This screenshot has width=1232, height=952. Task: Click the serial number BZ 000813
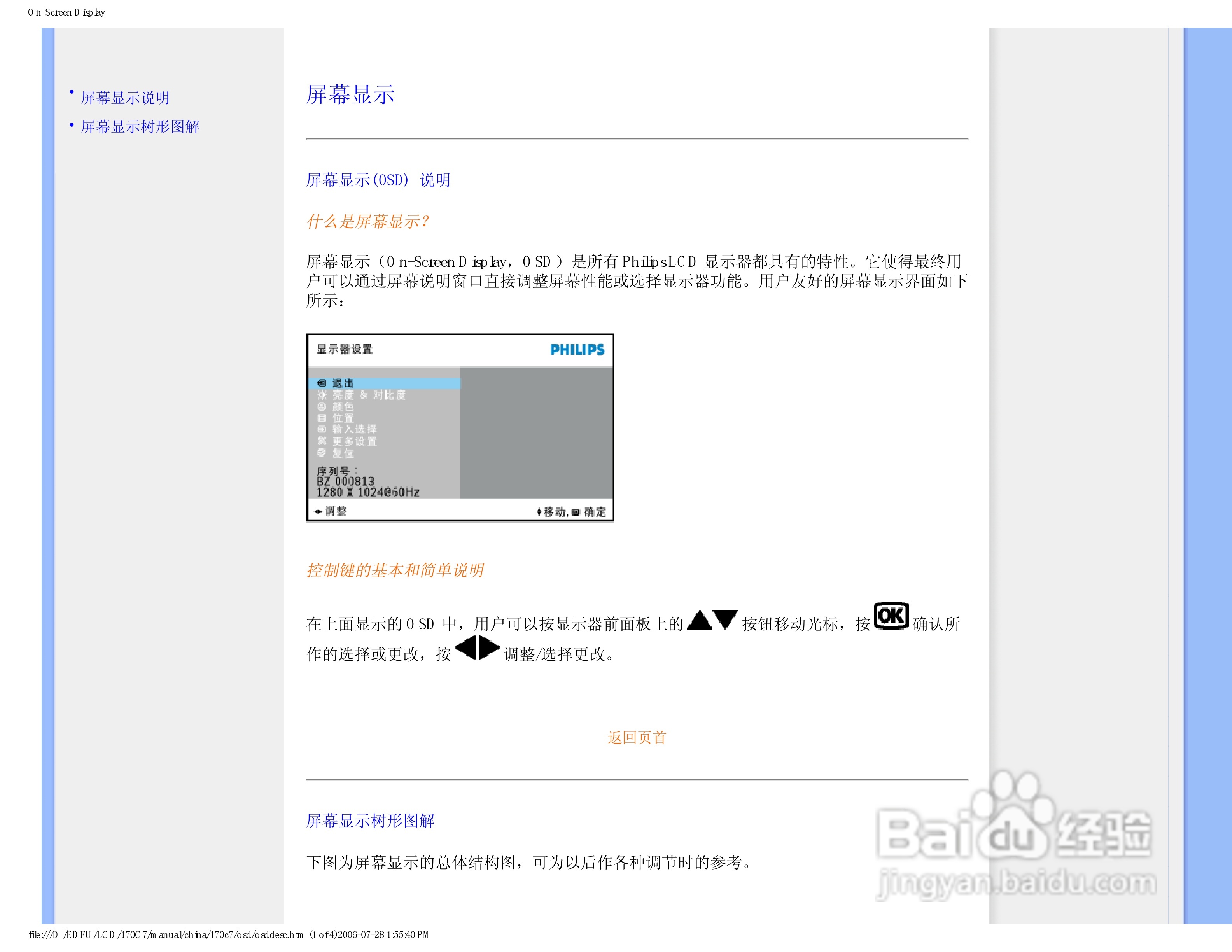pos(345,482)
